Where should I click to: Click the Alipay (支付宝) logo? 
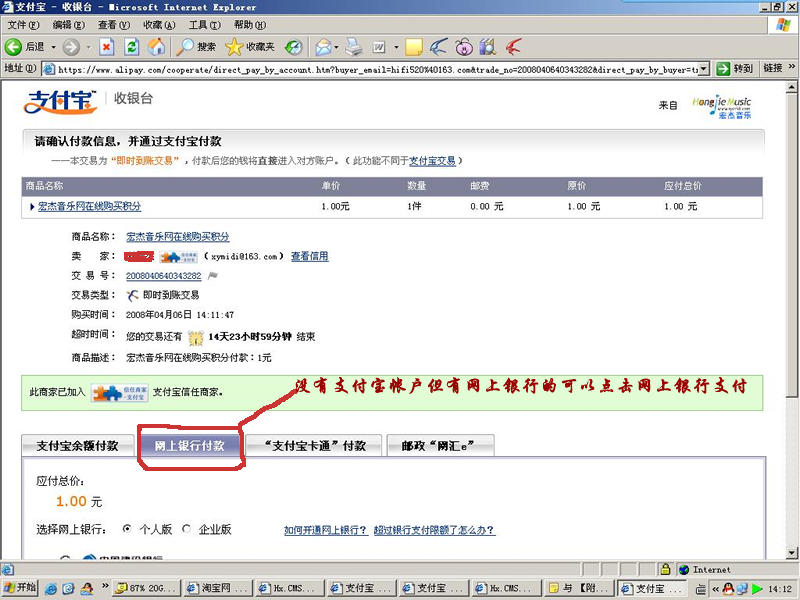click(60, 102)
